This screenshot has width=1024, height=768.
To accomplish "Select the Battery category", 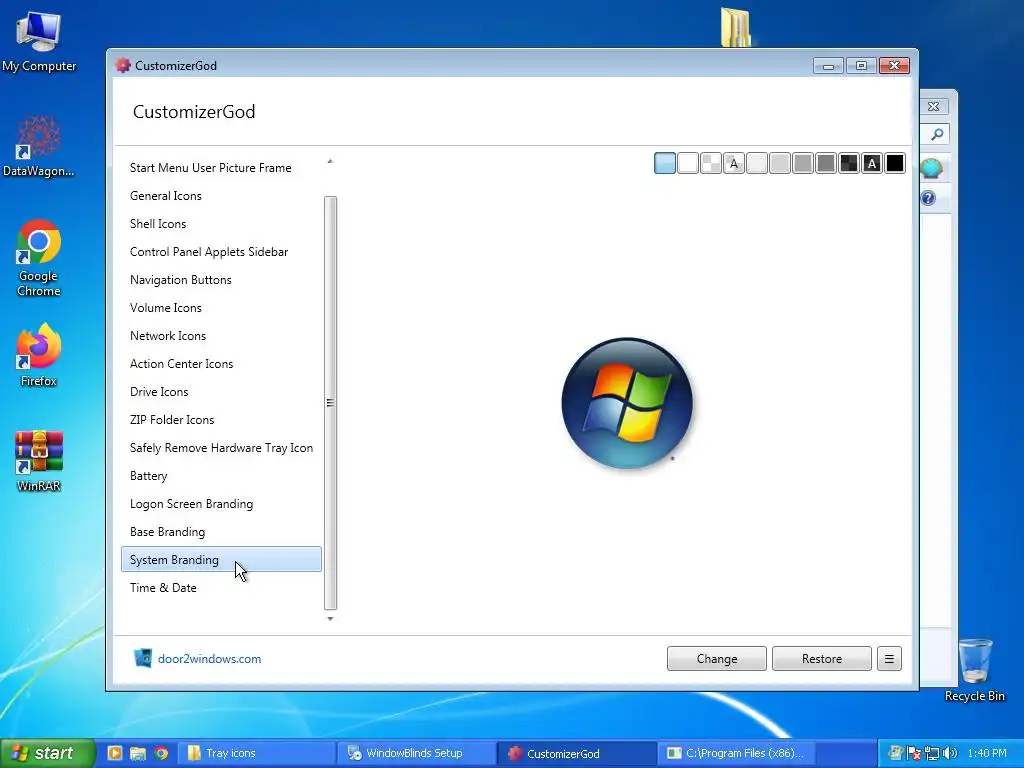I will [x=221, y=476].
